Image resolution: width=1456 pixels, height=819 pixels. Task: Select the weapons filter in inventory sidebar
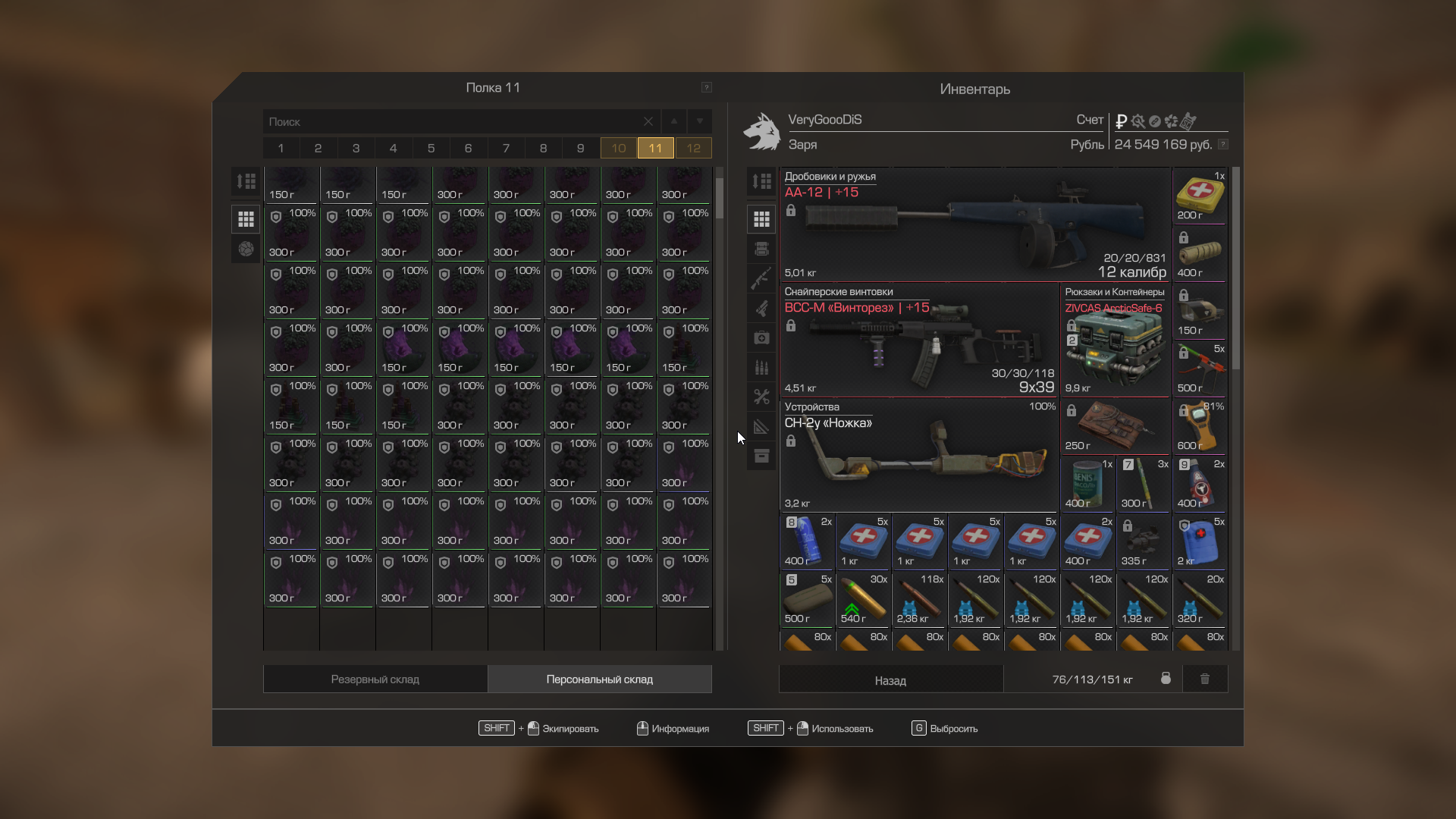pos(761,278)
